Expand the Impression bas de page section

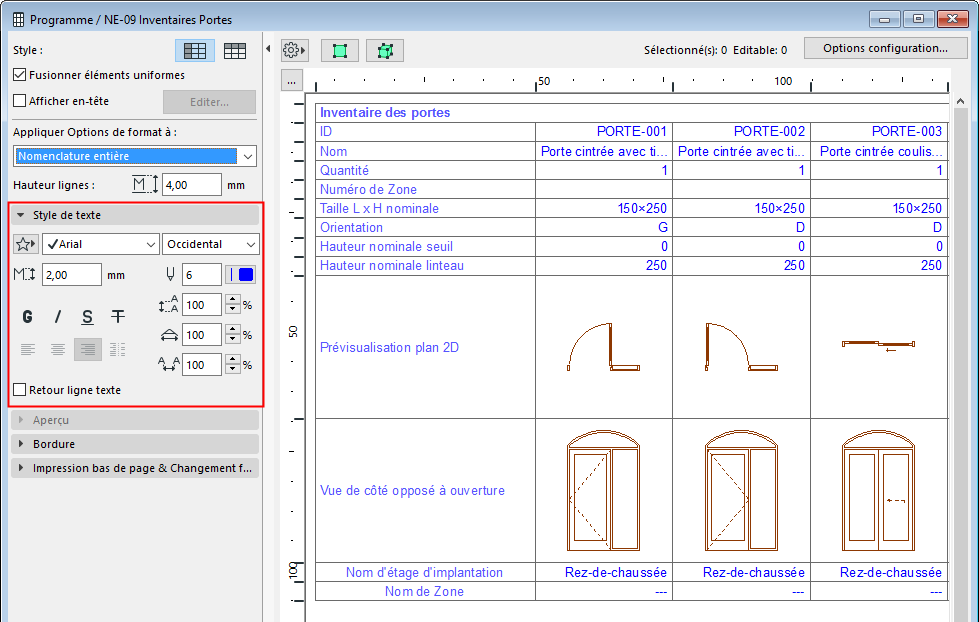point(134,468)
